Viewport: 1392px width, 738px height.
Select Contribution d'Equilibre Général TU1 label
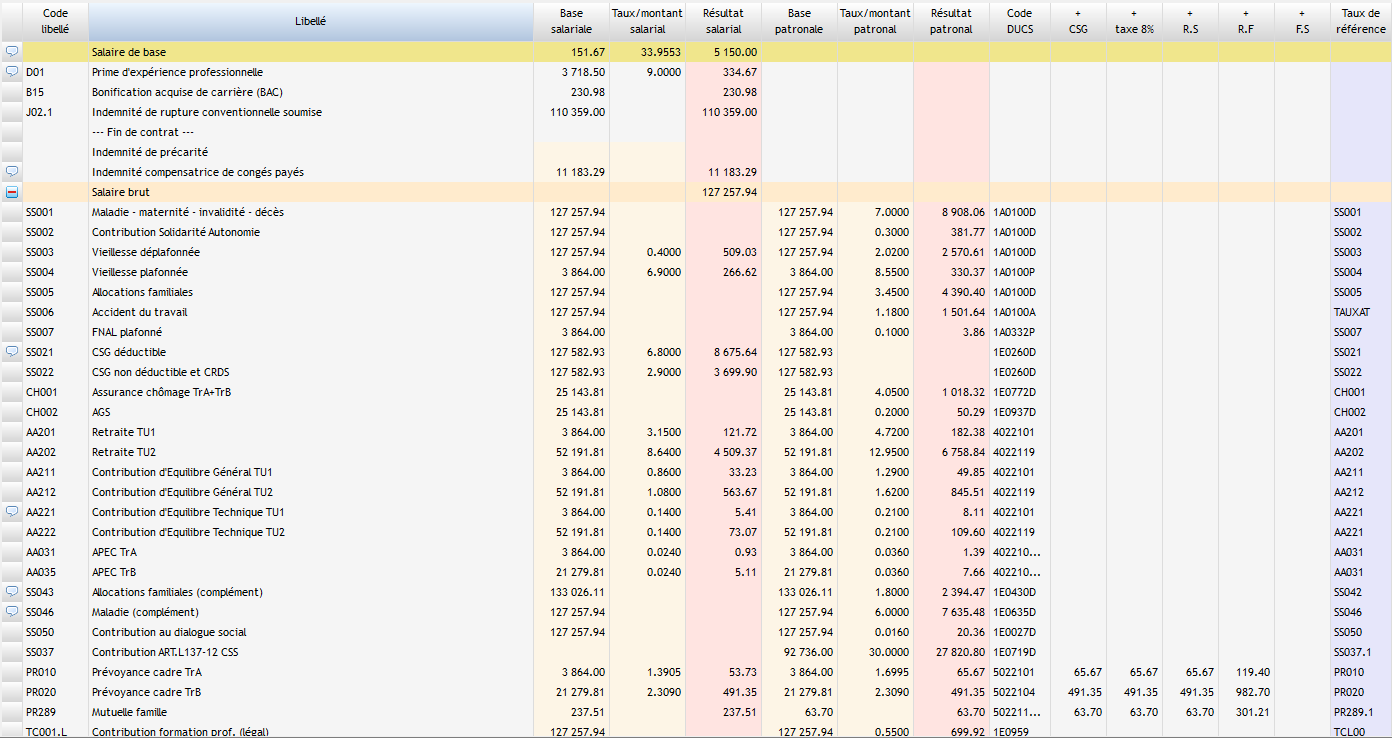click(182, 472)
